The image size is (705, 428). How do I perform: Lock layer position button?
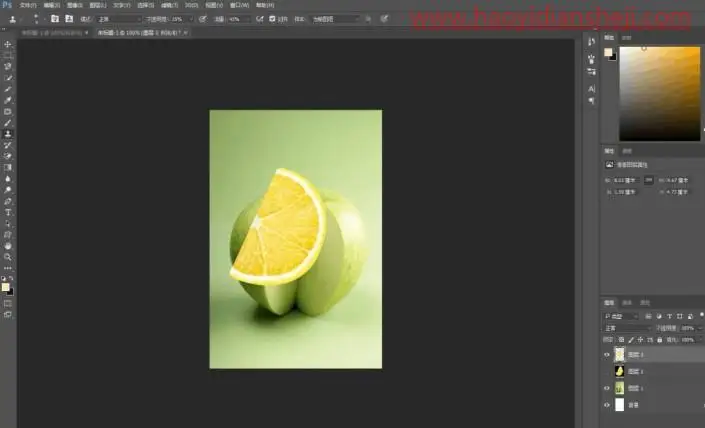[640, 340]
